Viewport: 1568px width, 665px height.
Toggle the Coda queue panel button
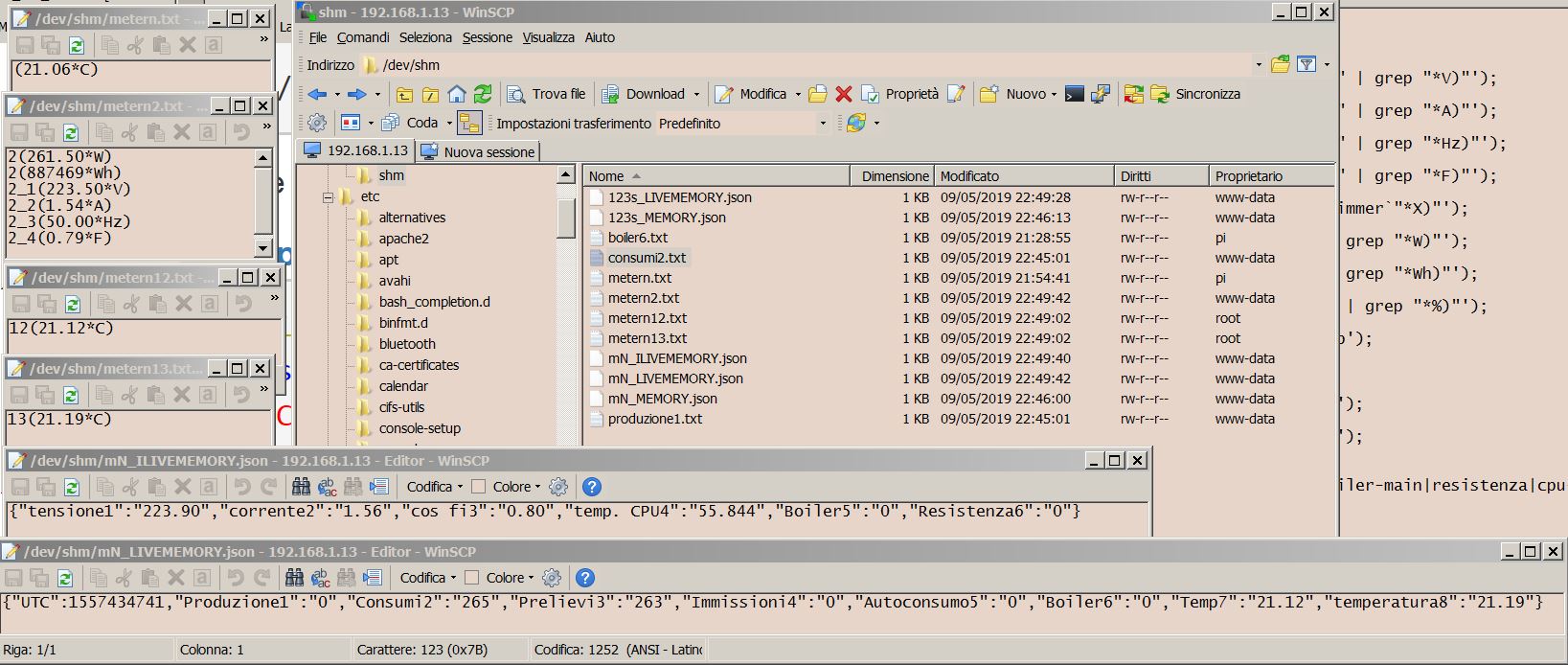coord(410,123)
